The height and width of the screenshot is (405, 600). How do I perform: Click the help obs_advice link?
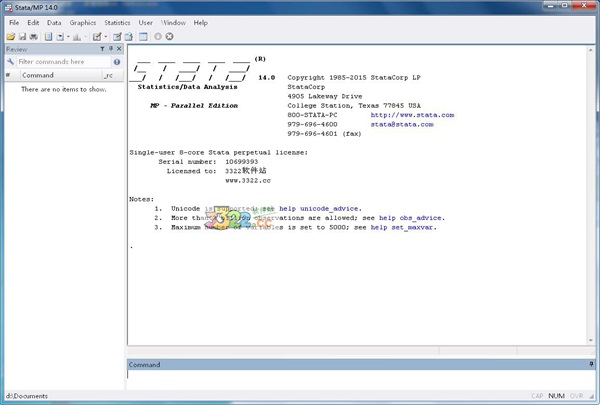pyautogui.click(x=410, y=218)
